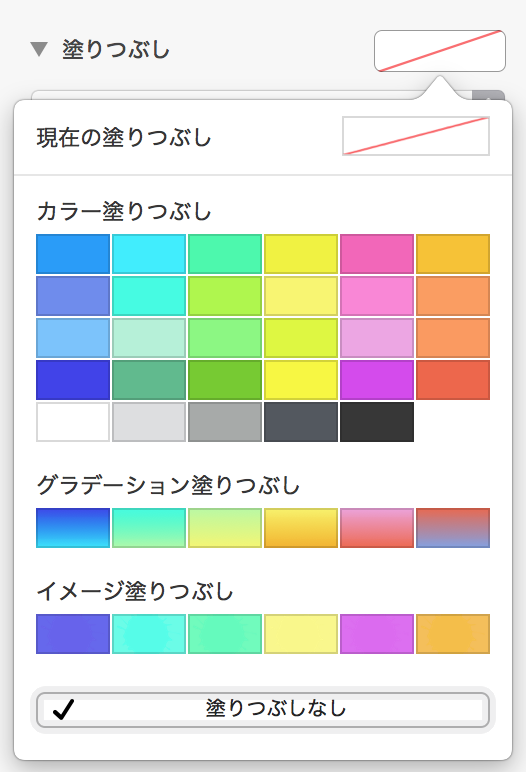Select the orange swatch in the second row
Image resolution: width=526 pixels, height=772 pixels.
click(453, 296)
